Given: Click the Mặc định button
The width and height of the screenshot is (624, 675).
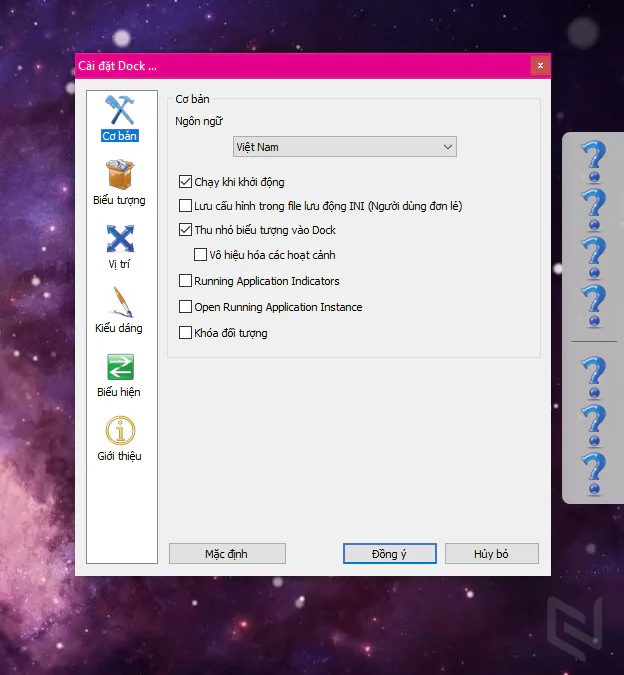Looking at the screenshot, I should [227, 554].
